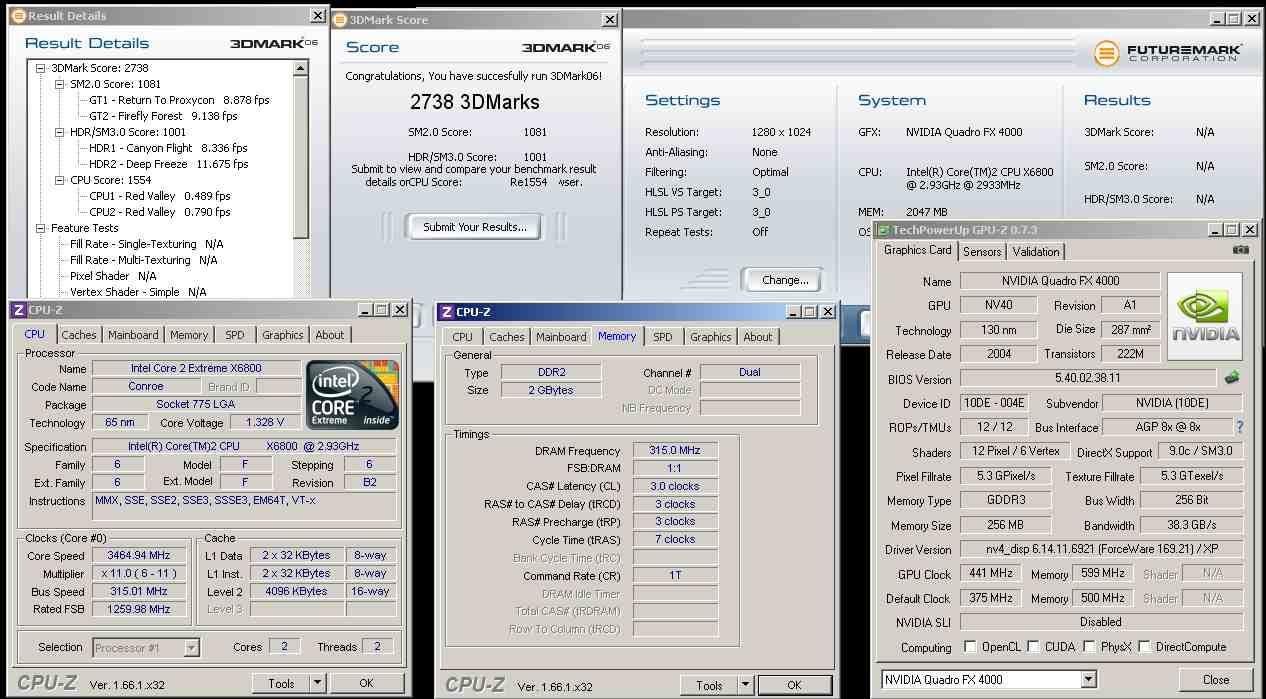Click the Level 2 cache 4096 KBytes value
Viewport: 1266px width, 699px height.
[296, 591]
